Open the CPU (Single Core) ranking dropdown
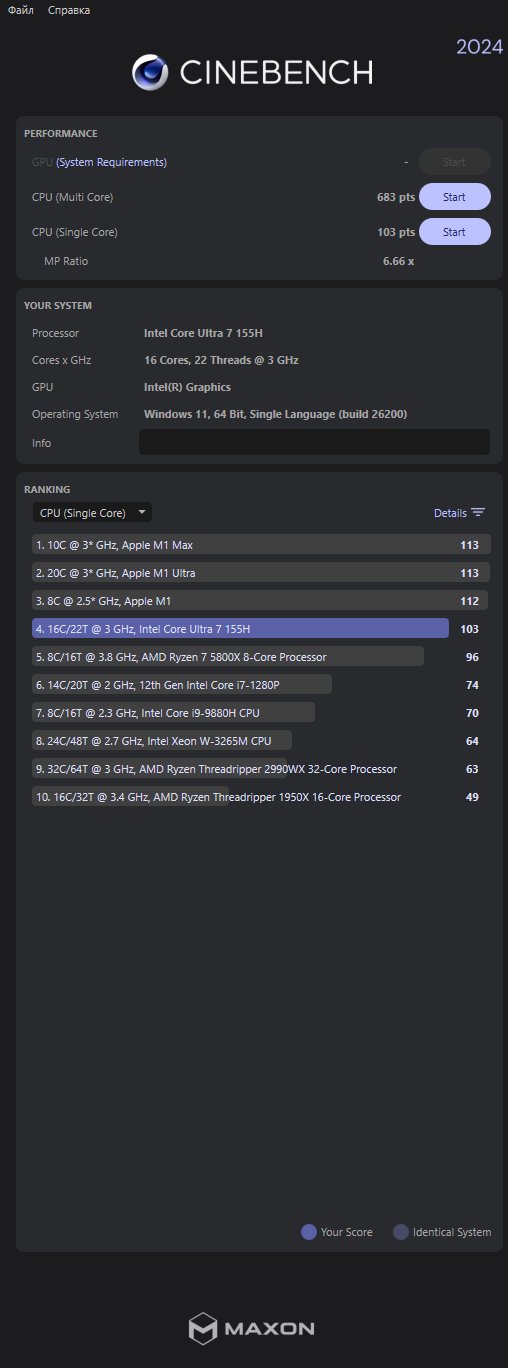The image size is (508, 1368). point(92,513)
